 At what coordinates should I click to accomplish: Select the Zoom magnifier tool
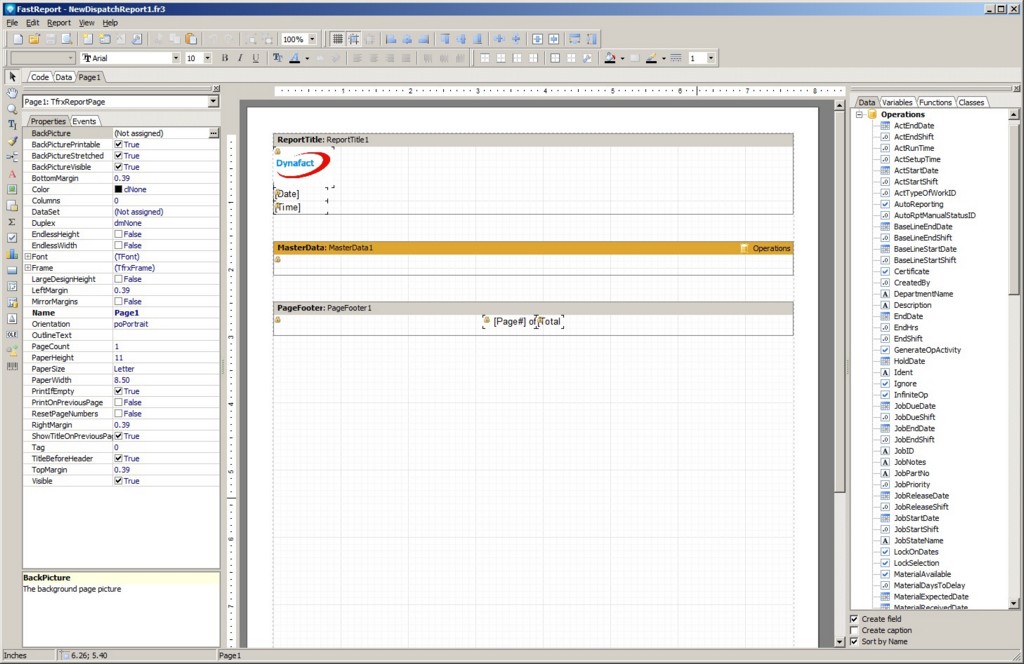click(x=12, y=109)
